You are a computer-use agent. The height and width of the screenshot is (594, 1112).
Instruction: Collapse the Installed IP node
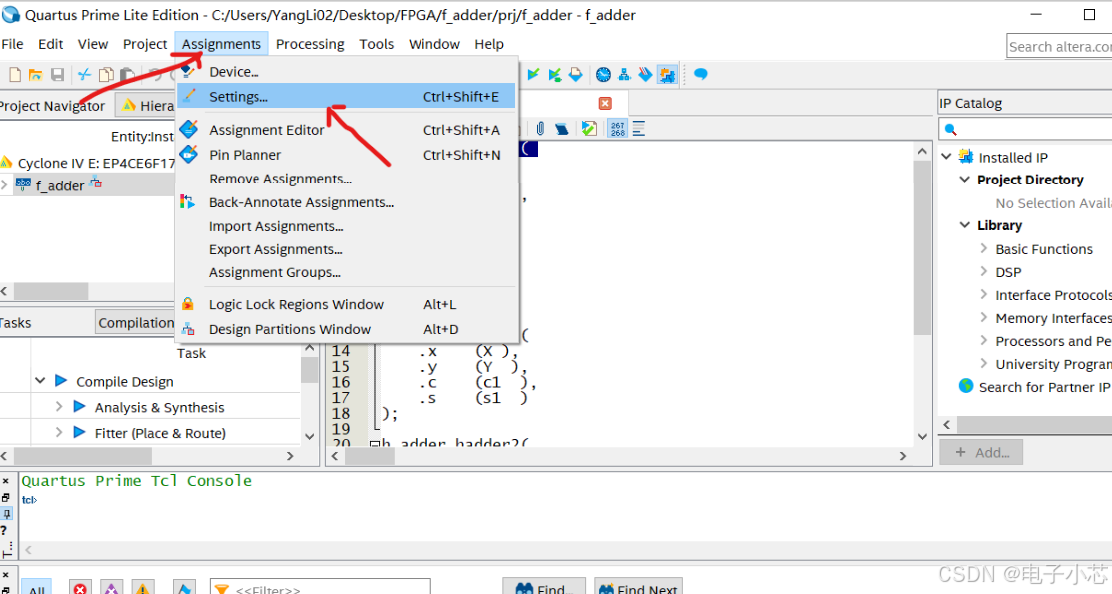(946, 156)
